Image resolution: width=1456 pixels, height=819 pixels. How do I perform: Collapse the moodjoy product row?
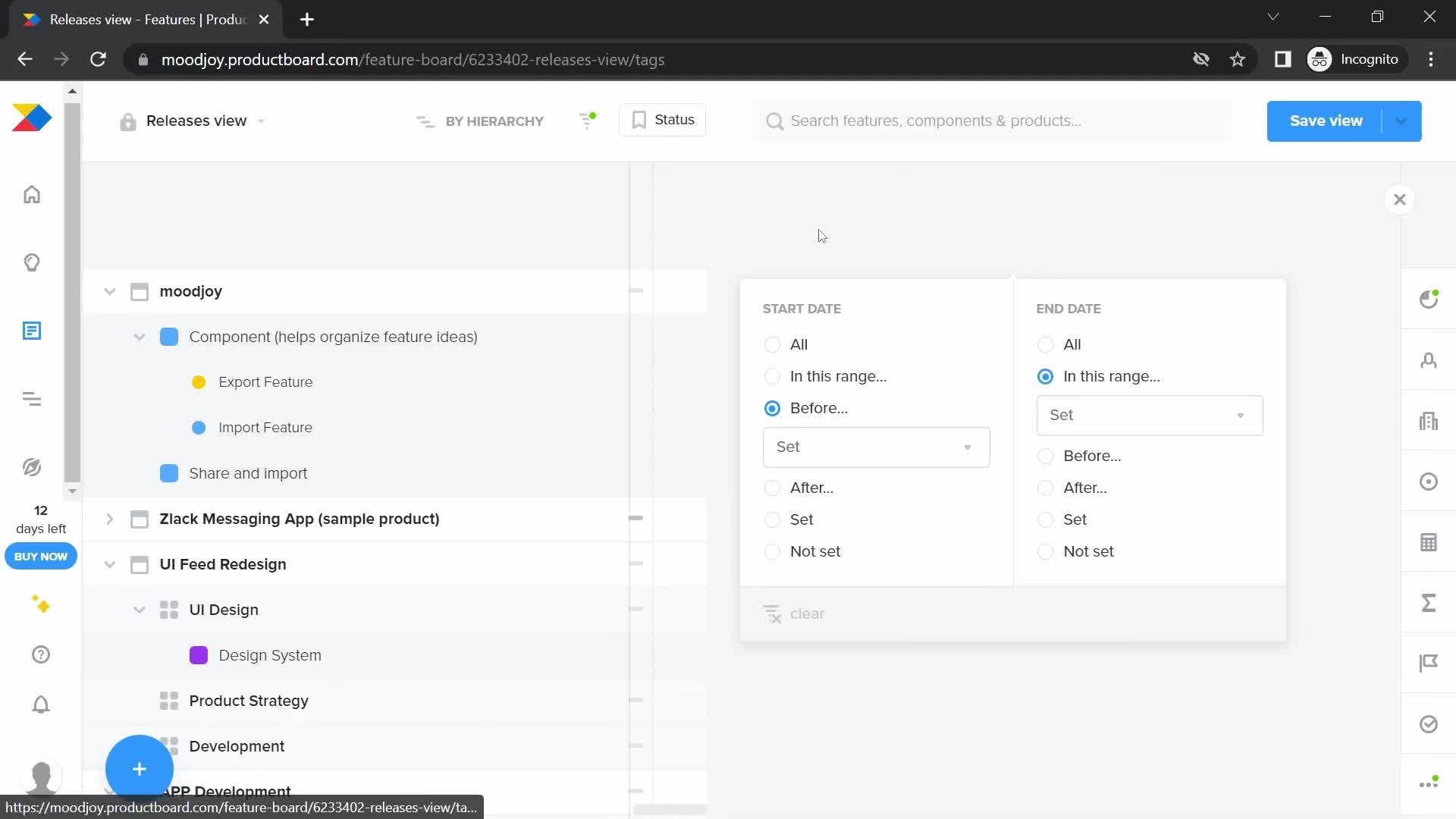(110, 291)
